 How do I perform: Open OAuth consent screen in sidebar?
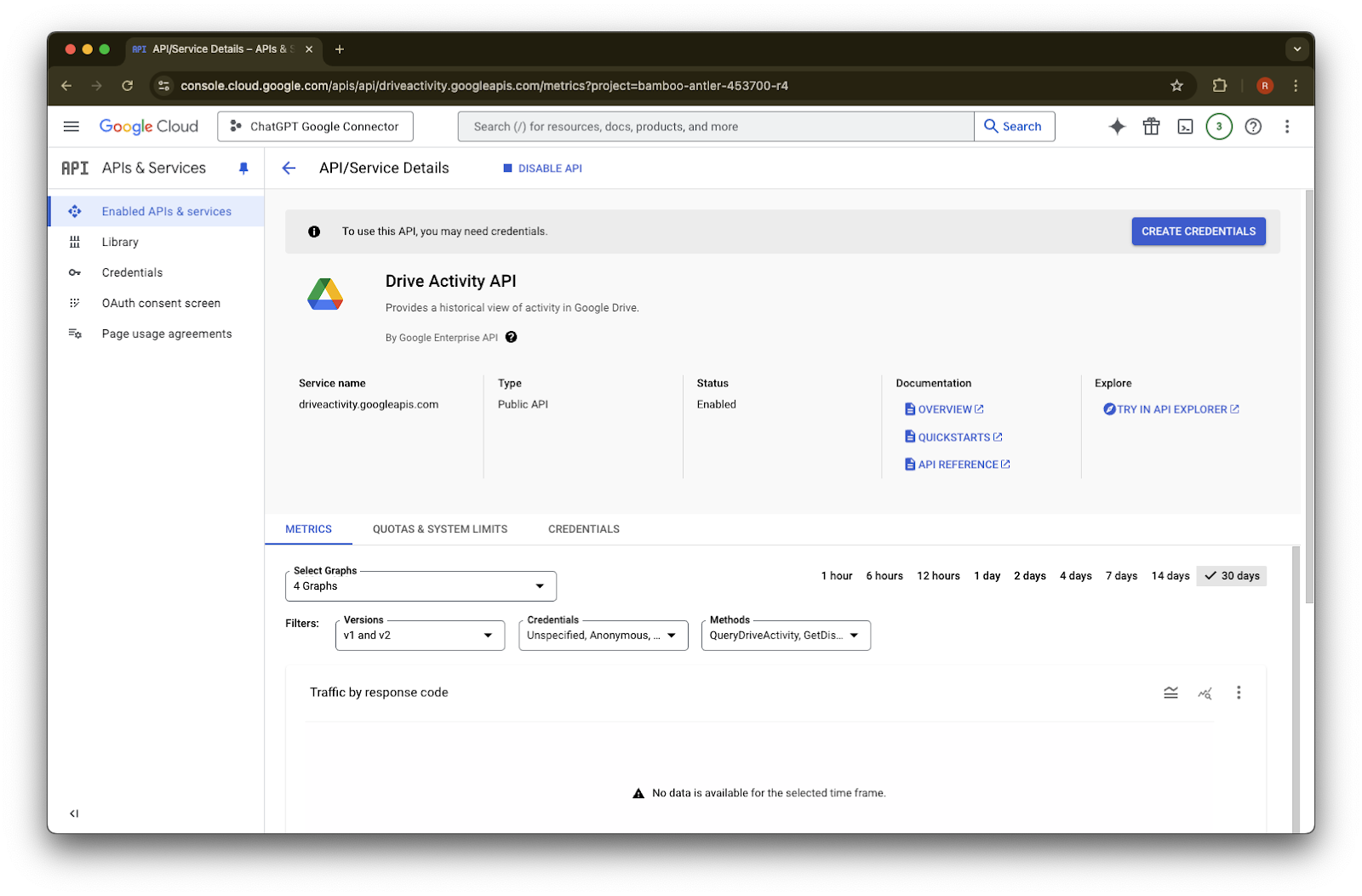(x=156, y=303)
